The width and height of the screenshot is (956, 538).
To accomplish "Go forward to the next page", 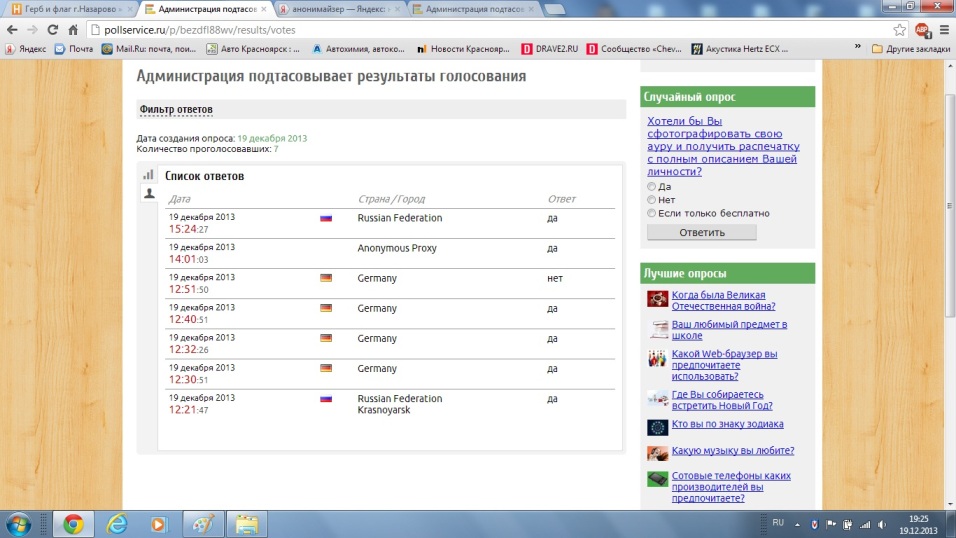I will 32,29.
